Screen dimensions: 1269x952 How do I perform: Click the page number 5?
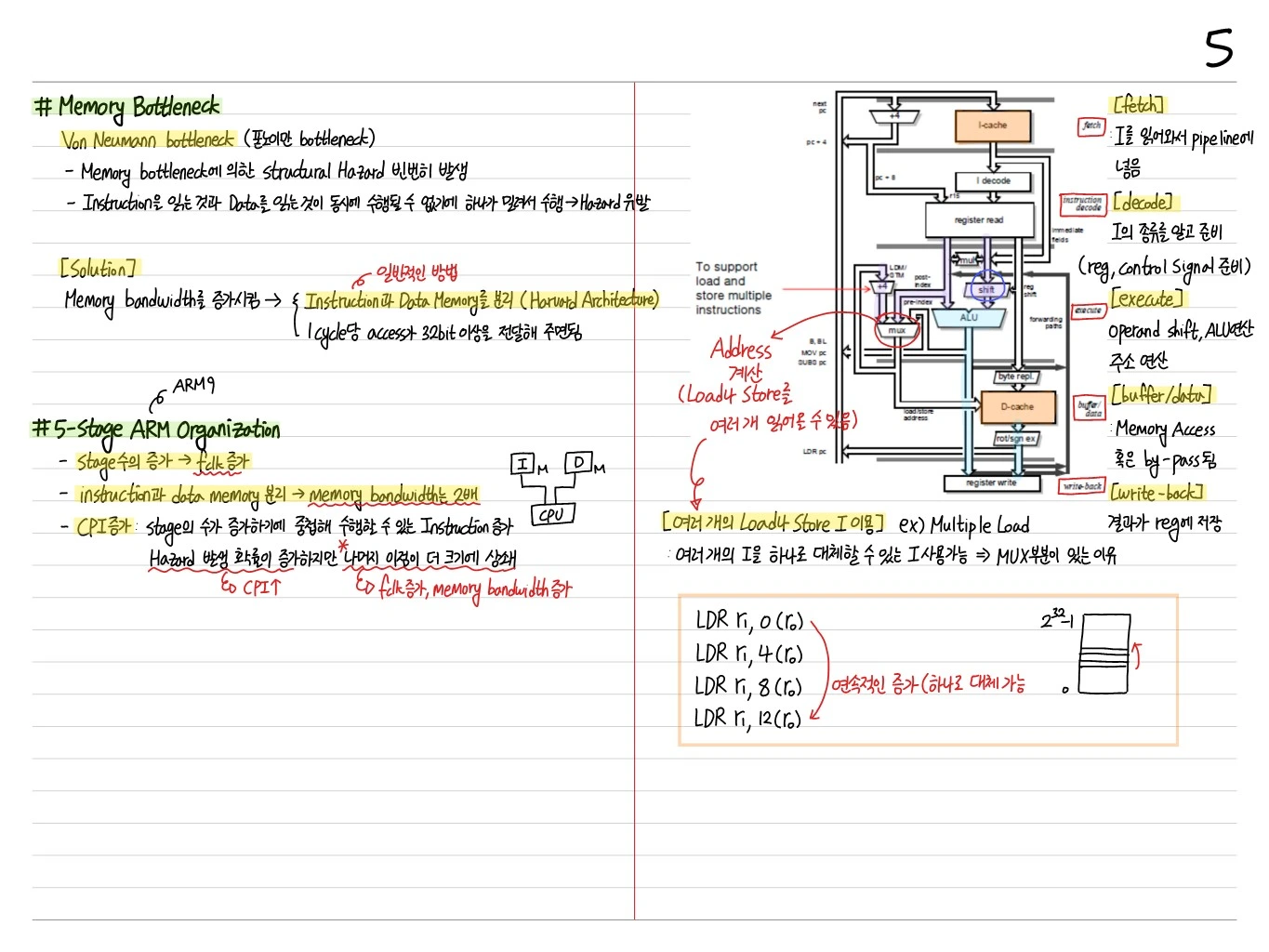pyautogui.click(x=1219, y=47)
